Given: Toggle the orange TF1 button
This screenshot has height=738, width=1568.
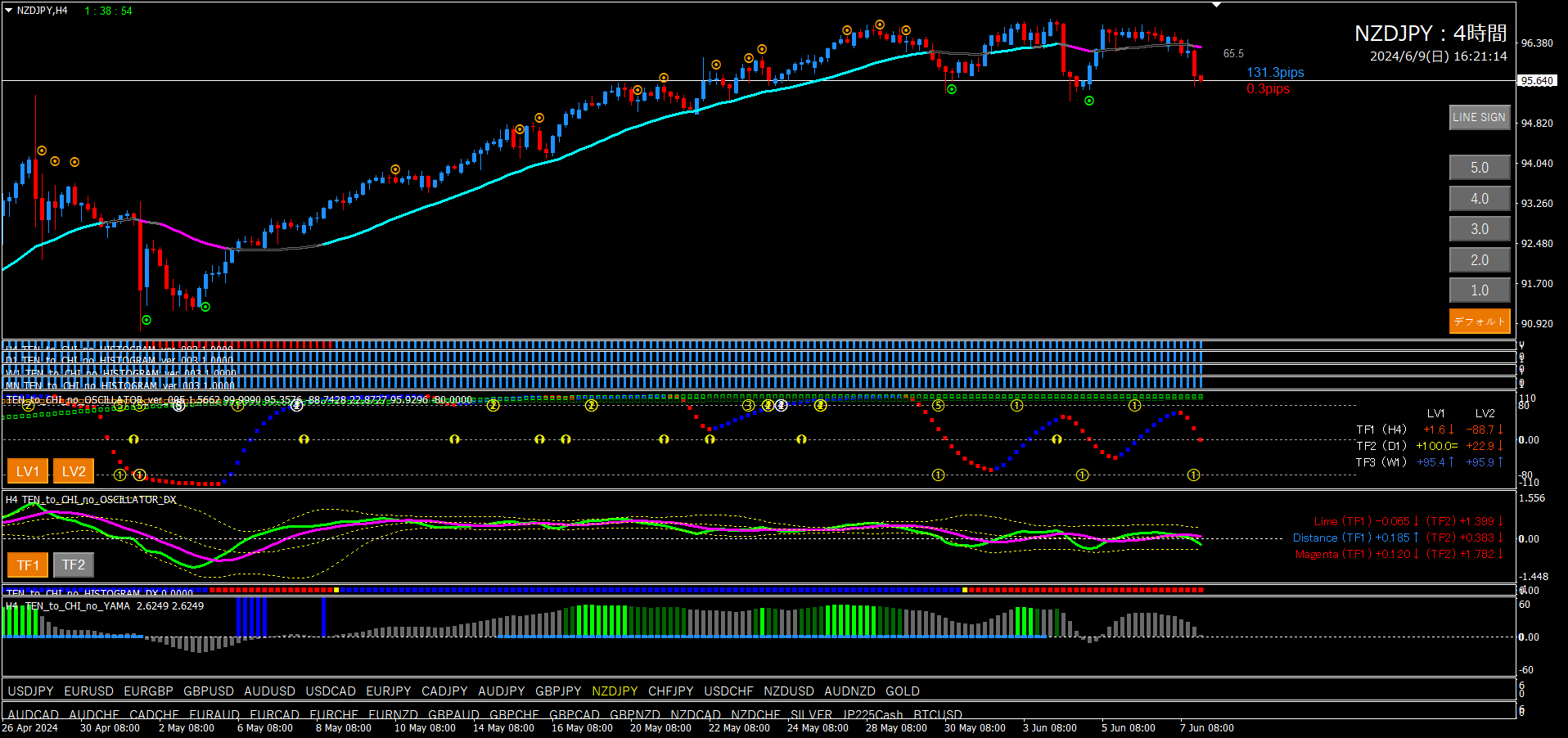Looking at the screenshot, I should click(x=28, y=565).
